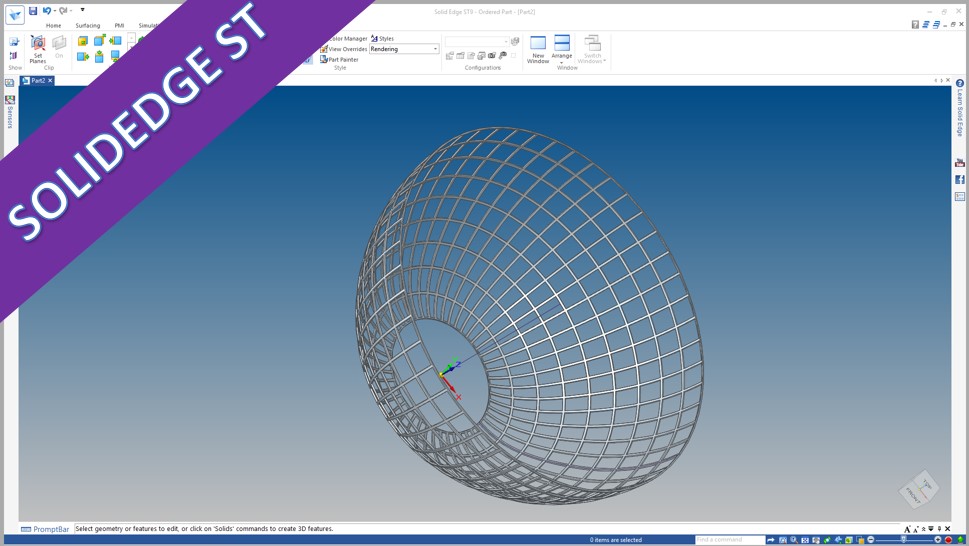969x546 pixels.
Task: Select the Part2 document tab
Action: [35, 80]
